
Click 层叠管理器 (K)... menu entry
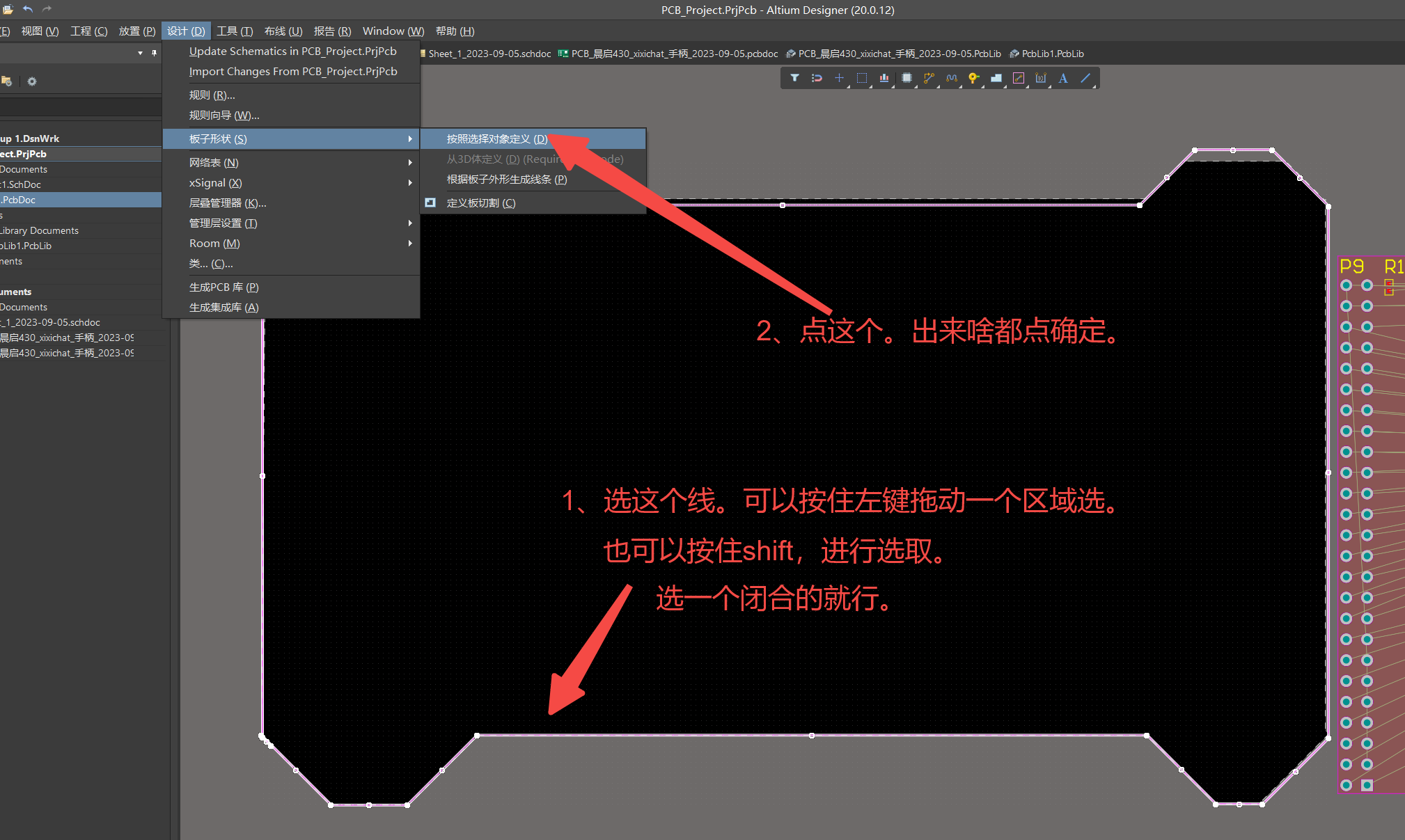pos(228,203)
